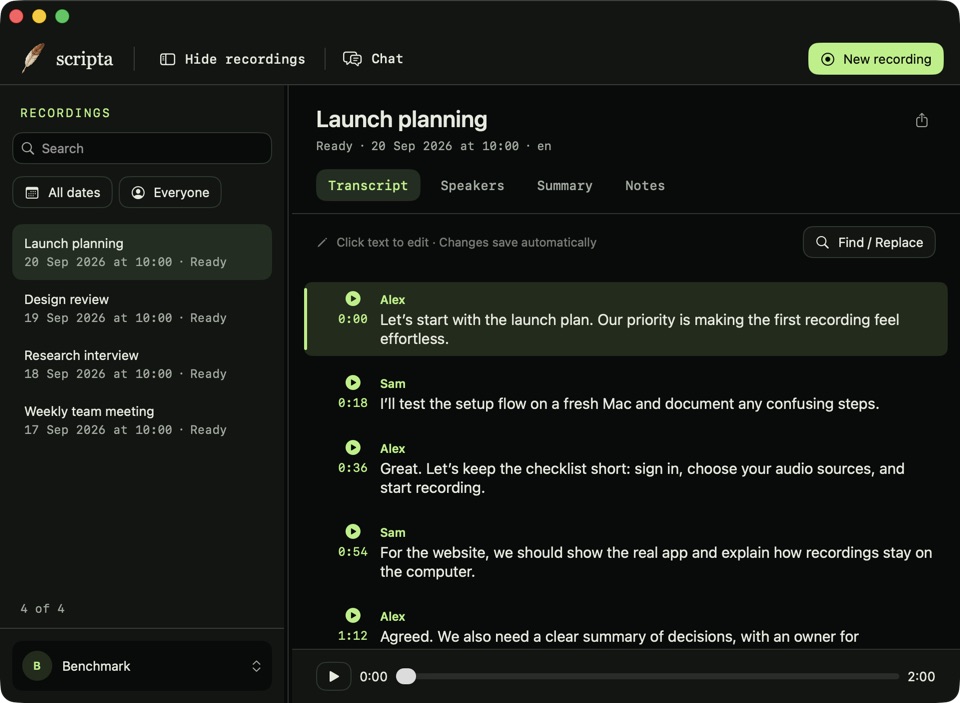The image size is (960, 703).
Task: Click the main play button in audio bar
Action: coord(334,676)
